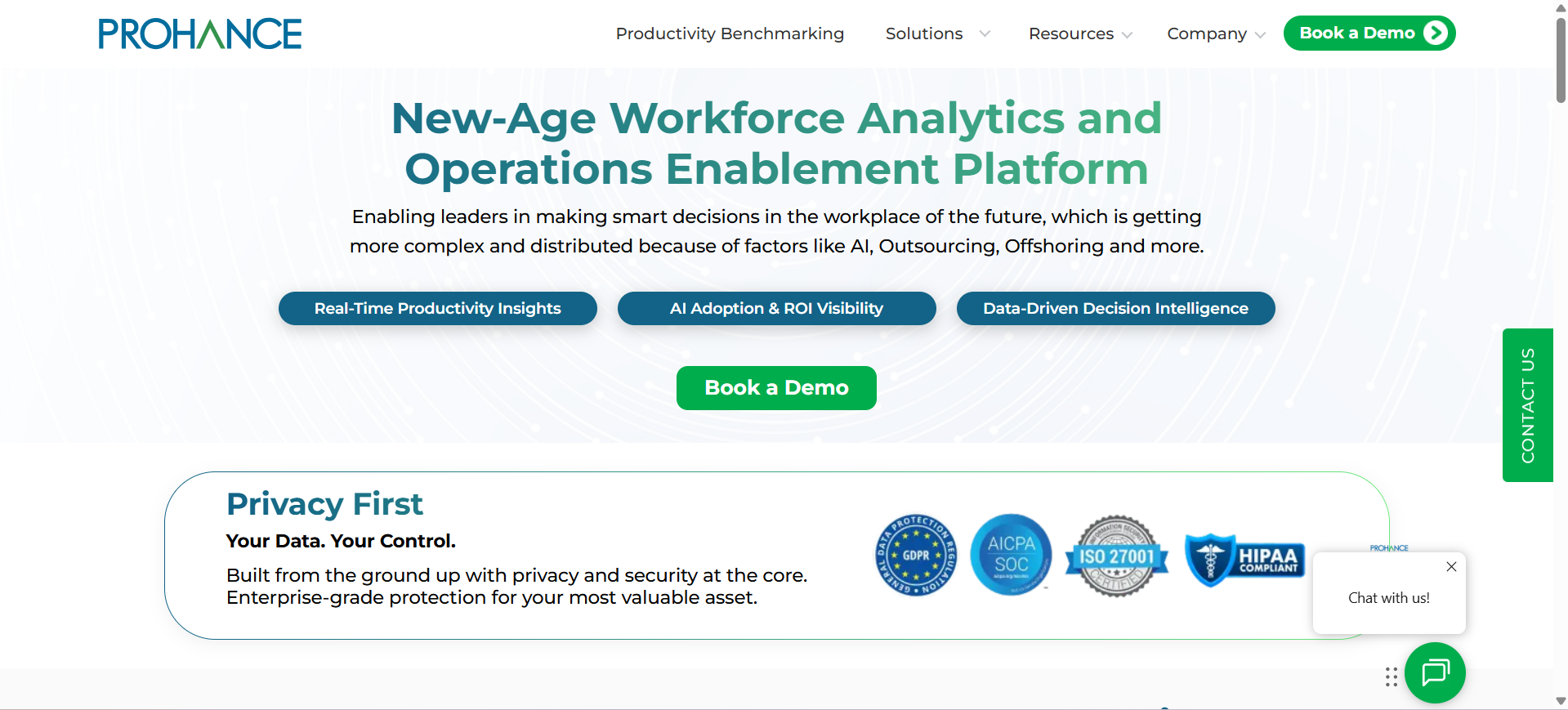This screenshot has height=710, width=1568.
Task: Expand the Company dropdown menu
Action: 1216,33
